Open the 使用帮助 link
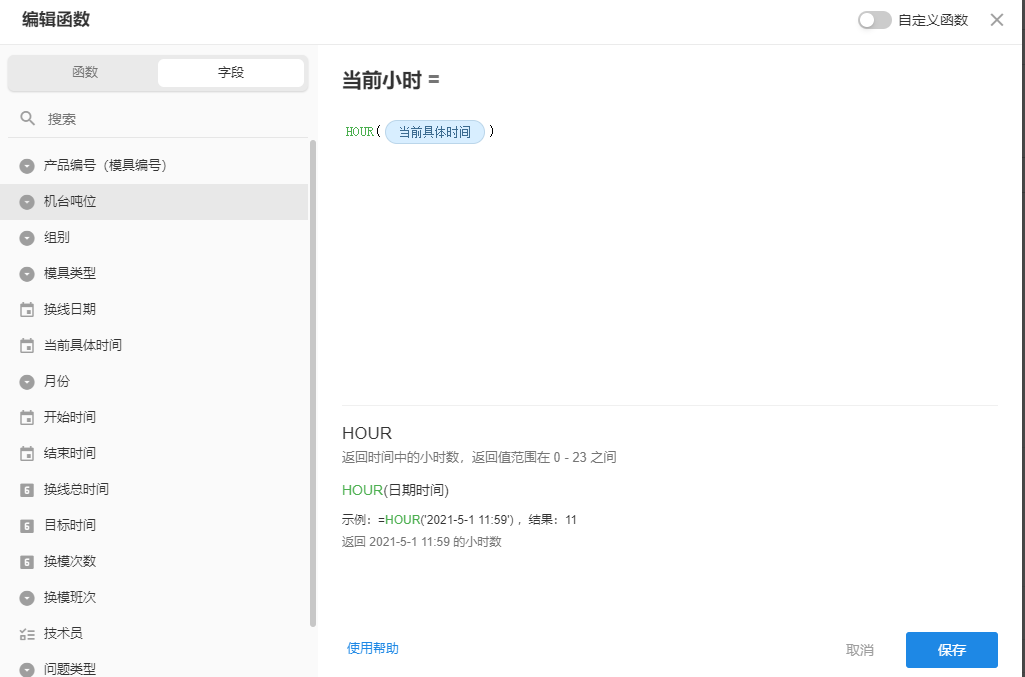1025x677 pixels. [373, 649]
